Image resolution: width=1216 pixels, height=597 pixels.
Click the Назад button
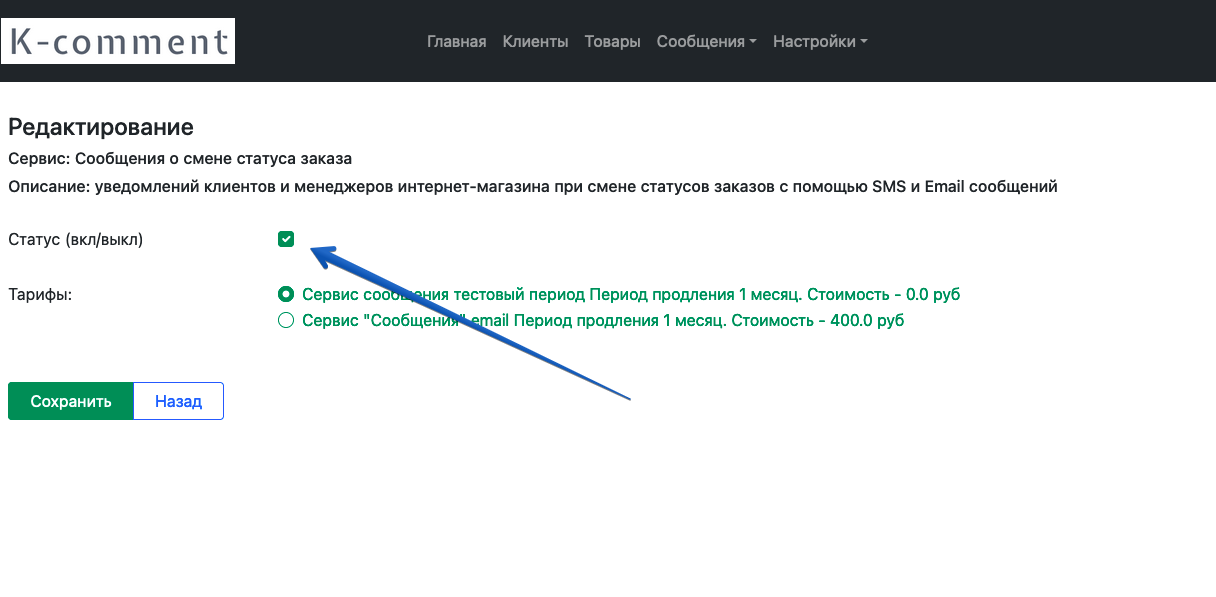pos(178,401)
